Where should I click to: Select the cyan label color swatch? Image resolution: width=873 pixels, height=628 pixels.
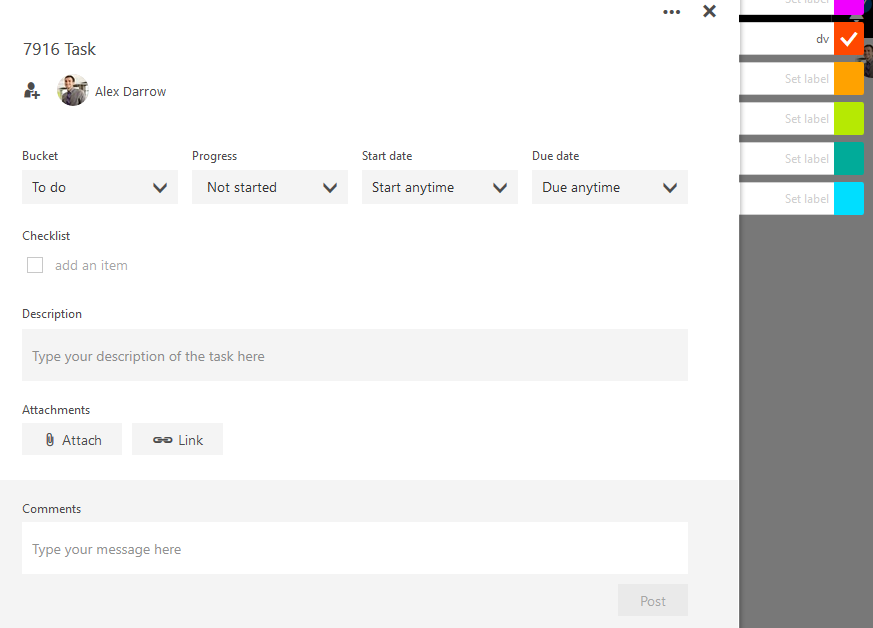pos(849,199)
